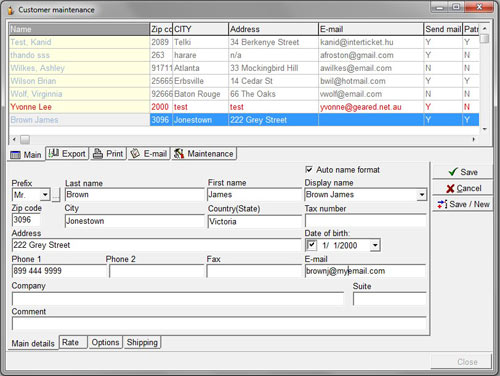Click the Zip code column header

click(x=161, y=29)
